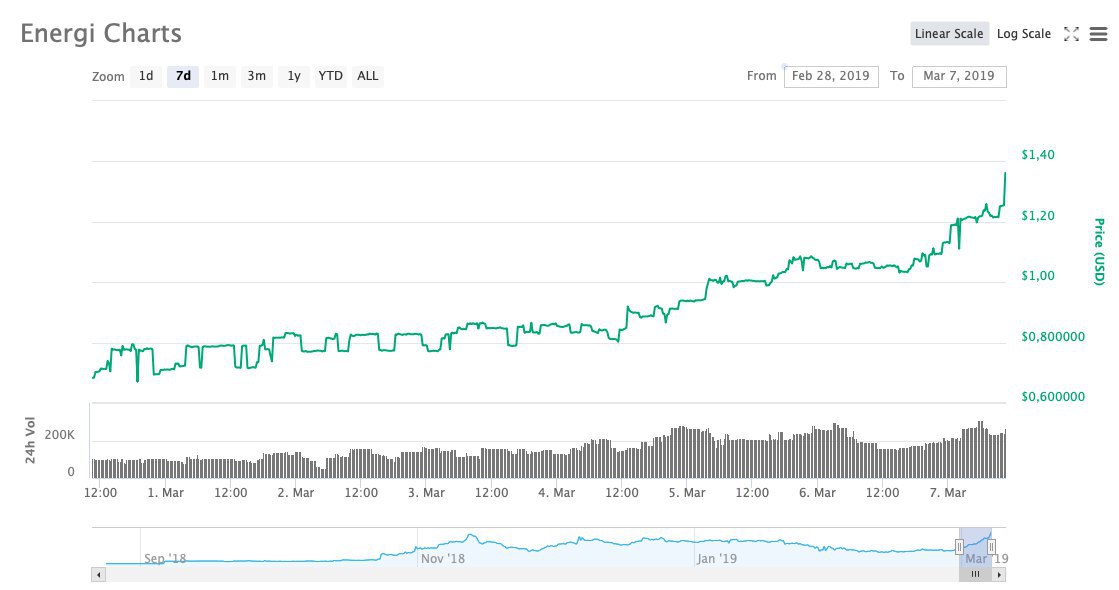The width and height of the screenshot is (1119, 590).
Task: Click the 5. Mar date label
Action: point(687,492)
